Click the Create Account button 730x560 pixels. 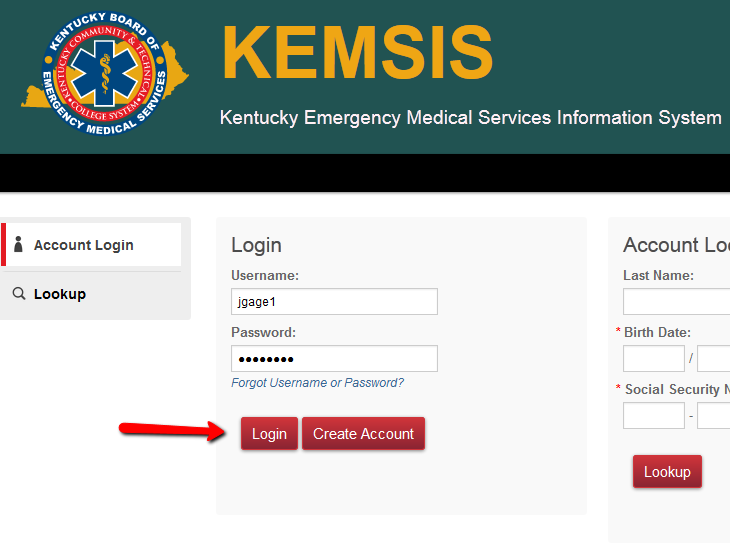click(363, 433)
